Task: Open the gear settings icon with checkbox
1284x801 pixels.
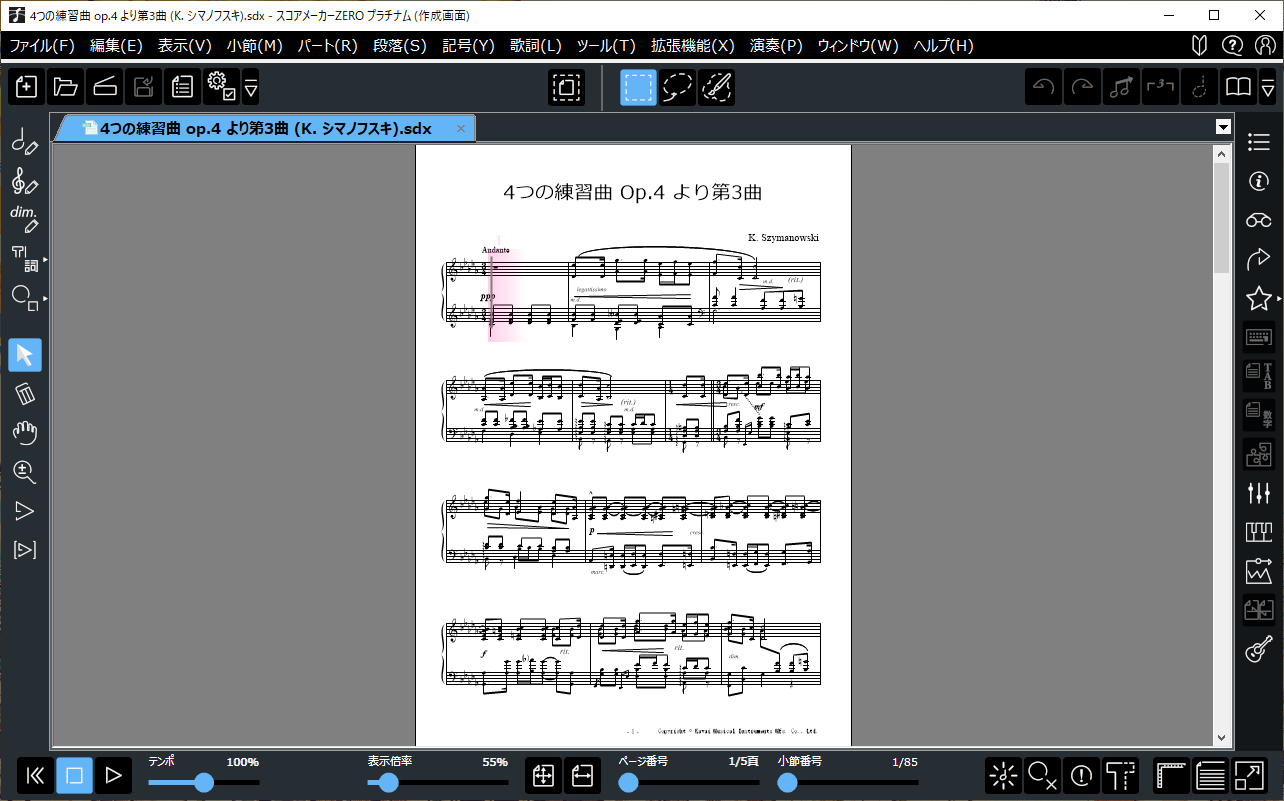Action: tap(221, 88)
